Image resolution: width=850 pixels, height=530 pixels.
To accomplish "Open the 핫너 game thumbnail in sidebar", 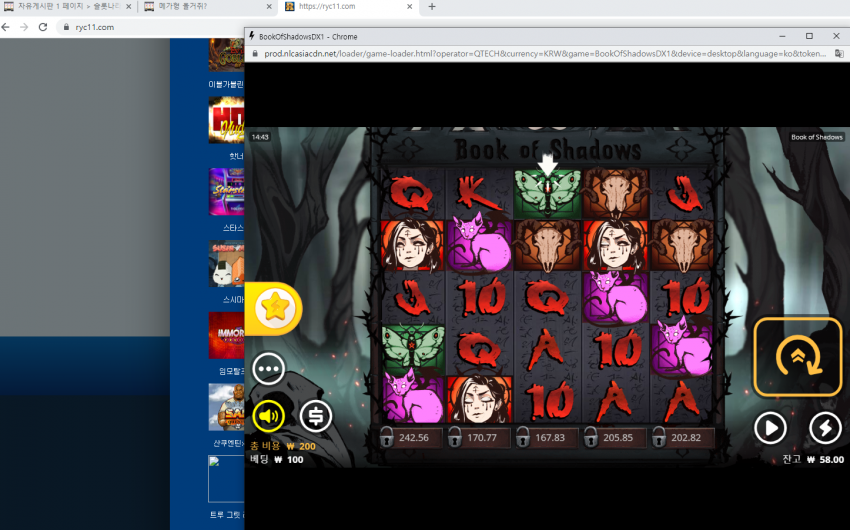I will coord(227,120).
